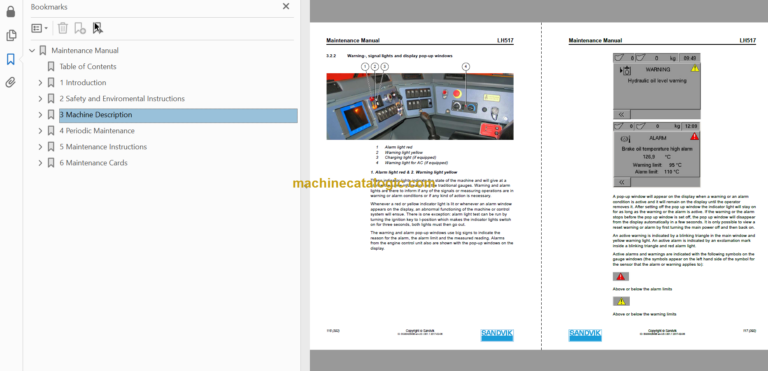Click bookmark icon beside 1 Introduction
This screenshot has height=371, width=768.
point(51,83)
